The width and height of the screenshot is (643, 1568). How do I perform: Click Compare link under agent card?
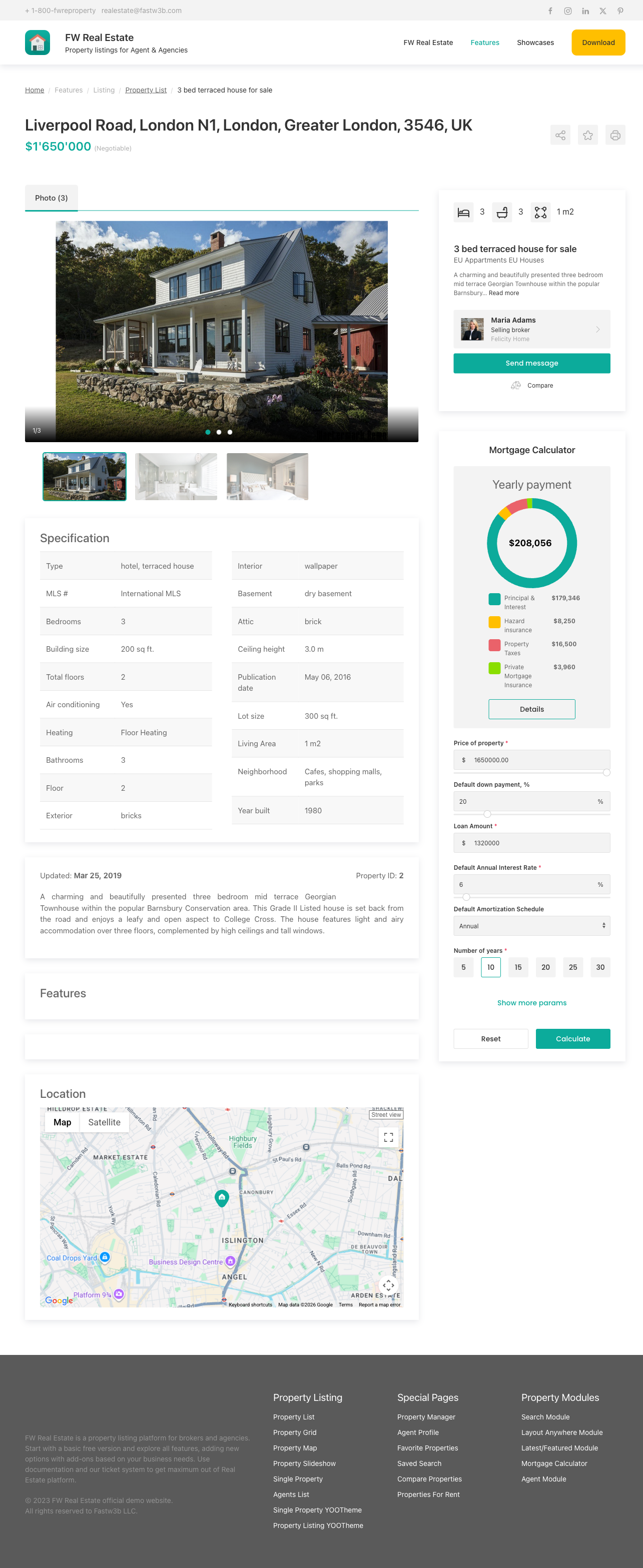(540, 385)
